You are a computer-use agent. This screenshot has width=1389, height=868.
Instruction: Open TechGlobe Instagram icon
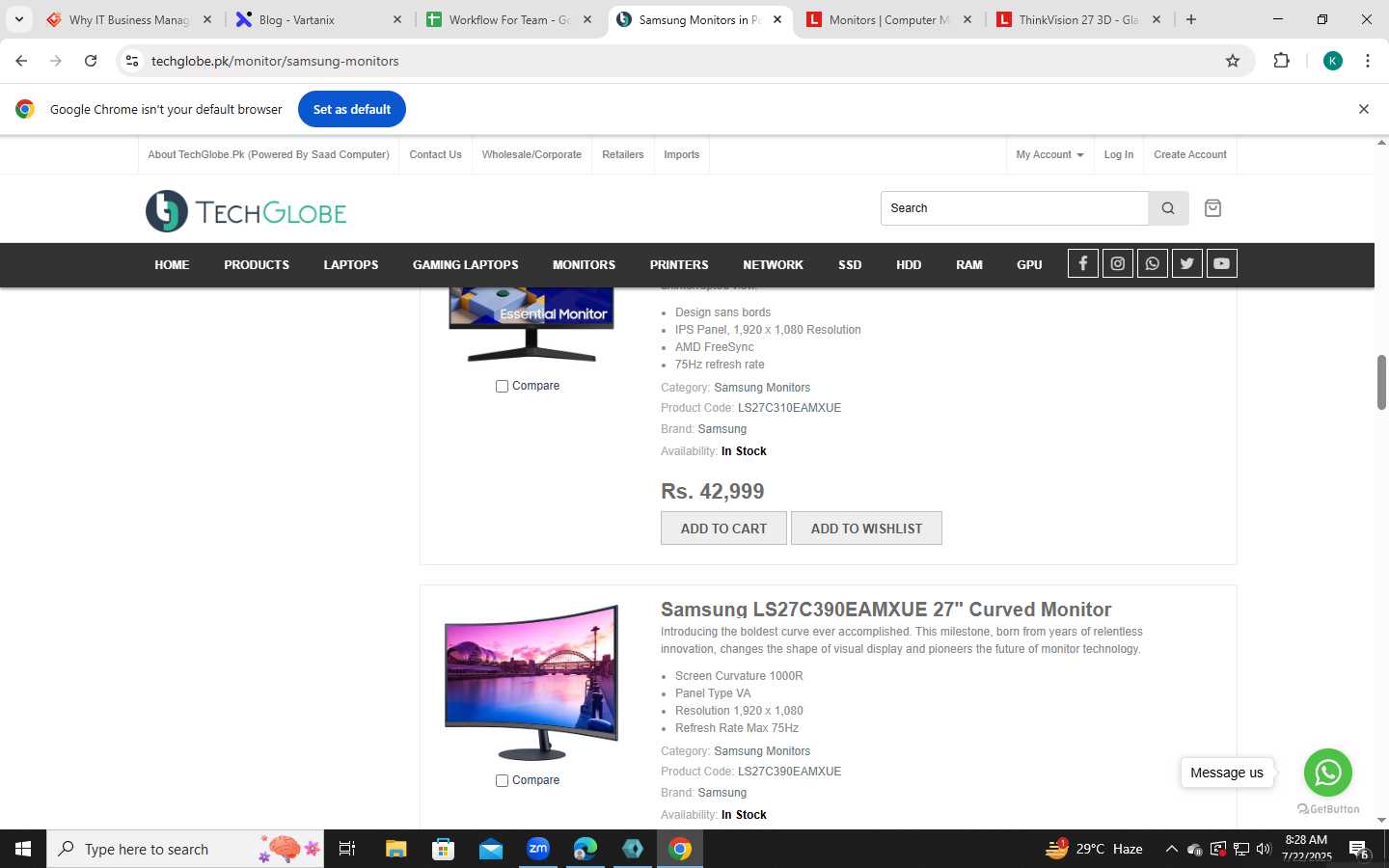(x=1118, y=263)
